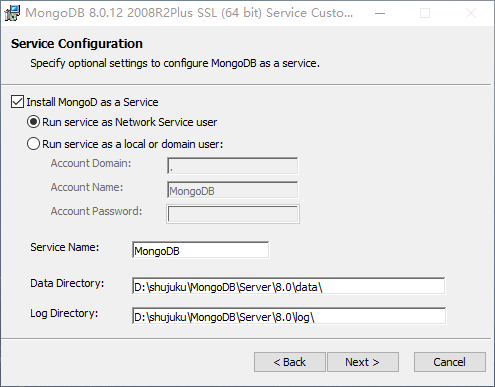The height and width of the screenshot is (387, 495).
Task: Click the Account Name label
Action: pos(87,187)
